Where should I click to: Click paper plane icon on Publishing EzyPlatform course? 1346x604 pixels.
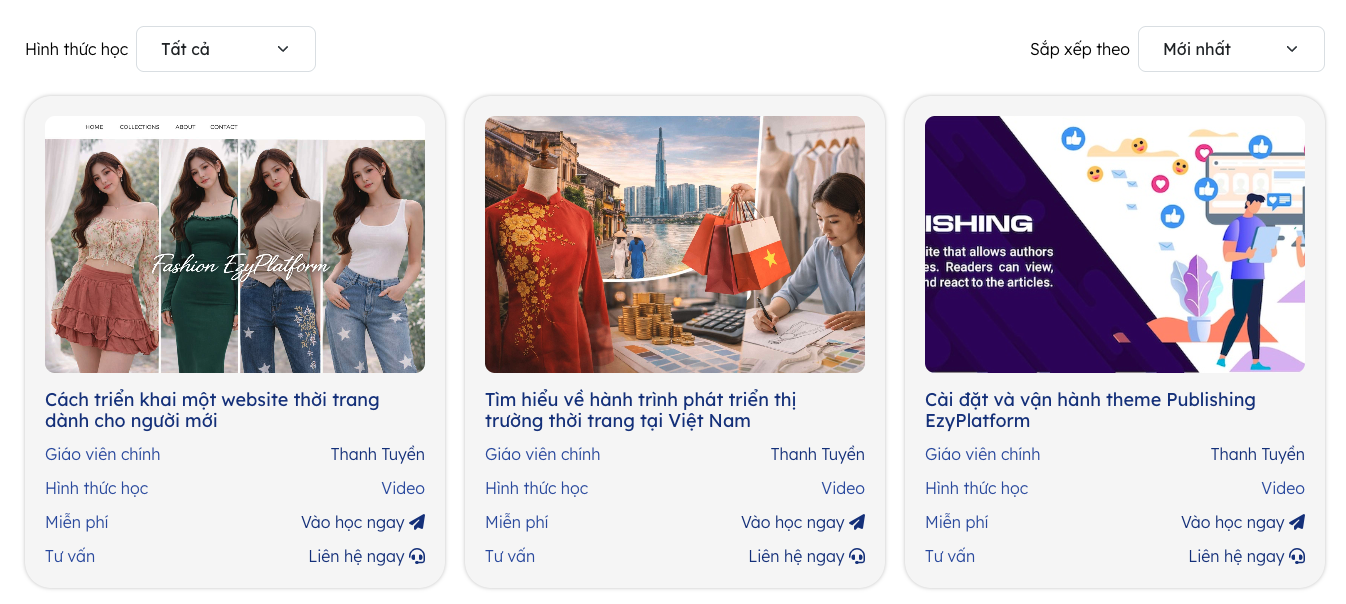click(1297, 522)
